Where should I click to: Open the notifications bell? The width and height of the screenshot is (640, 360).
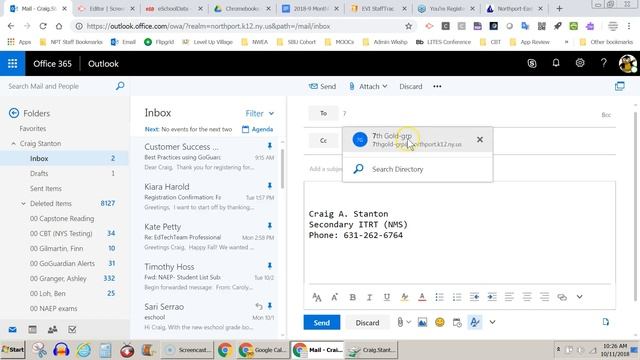[x=556, y=63]
